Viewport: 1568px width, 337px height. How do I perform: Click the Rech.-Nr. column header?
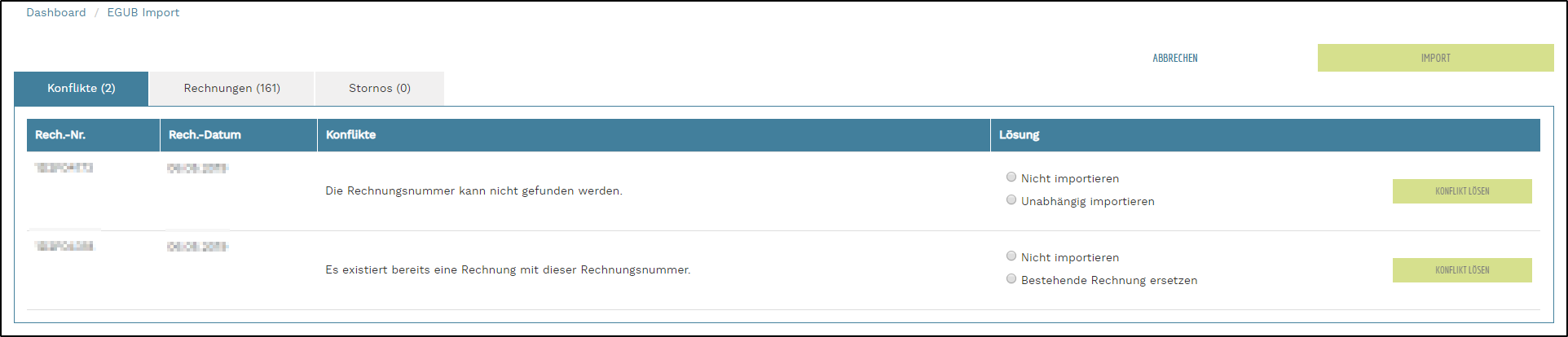coord(60,135)
